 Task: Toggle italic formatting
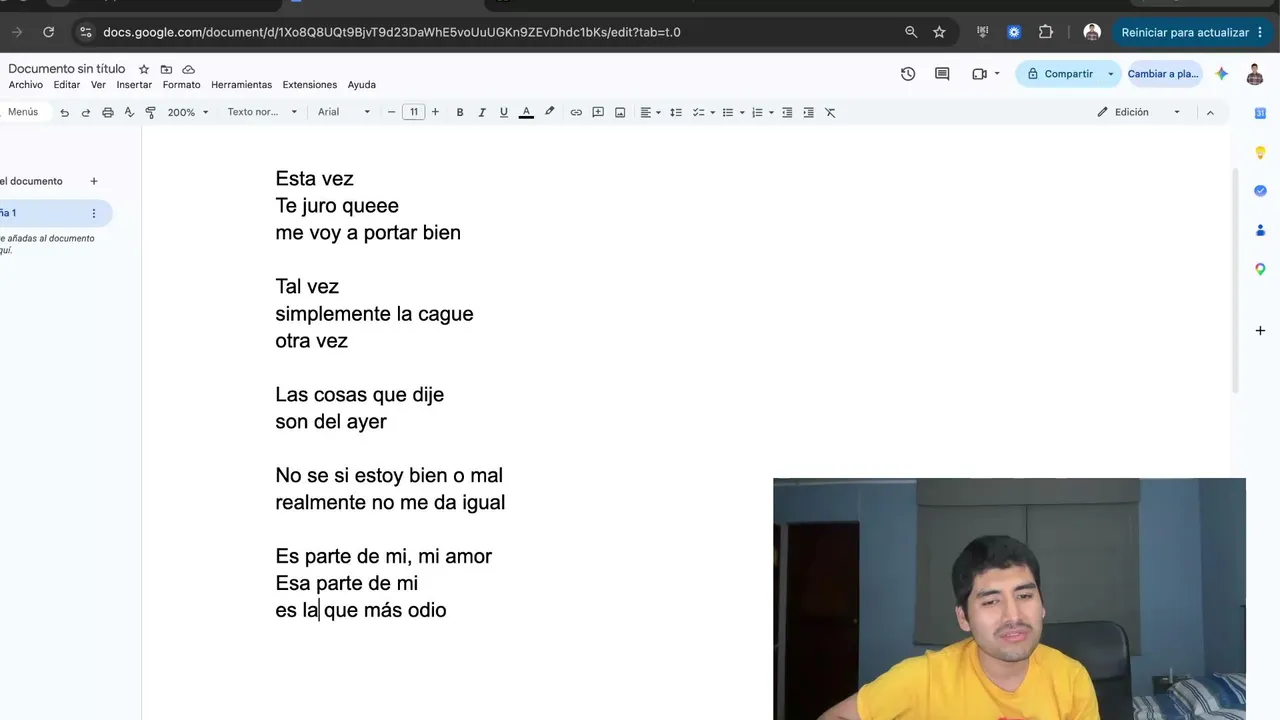tap(482, 113)
